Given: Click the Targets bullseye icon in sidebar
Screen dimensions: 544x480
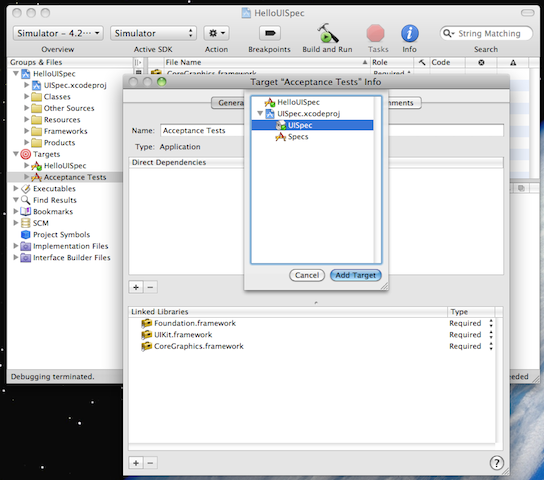Looking at the screenshot, I should (26, 154).
